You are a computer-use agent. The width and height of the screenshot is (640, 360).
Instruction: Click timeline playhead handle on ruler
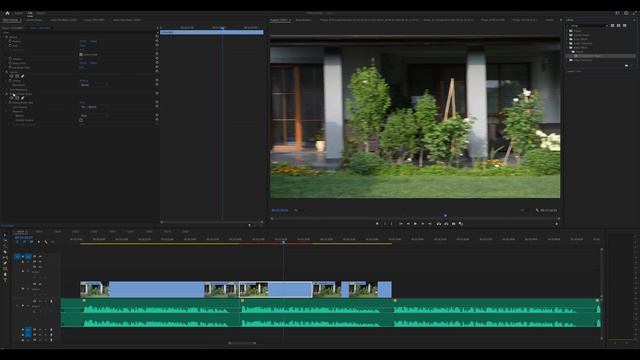pos(284,242)
